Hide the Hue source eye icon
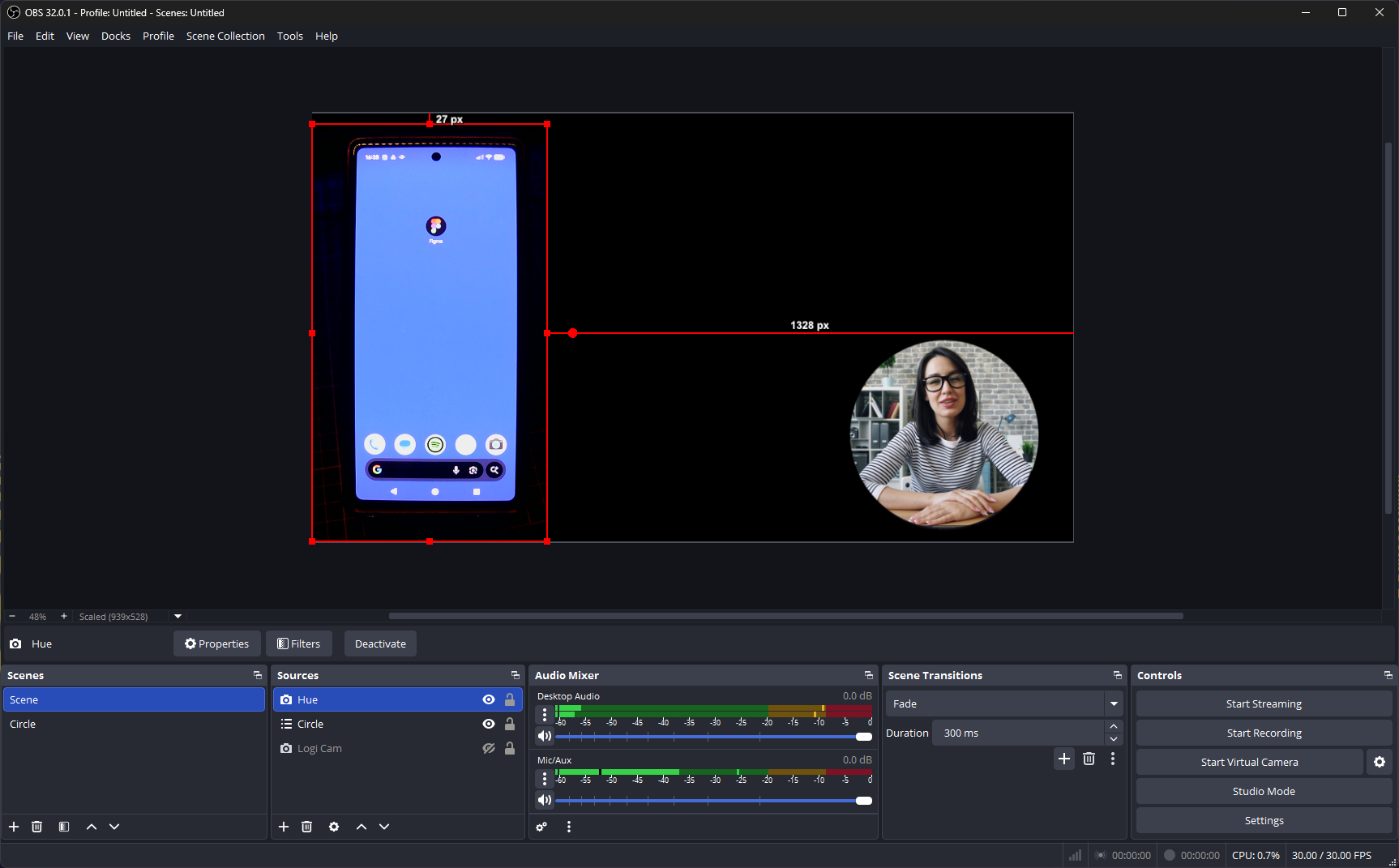This screenshot has width=1399, height=868. 489,699
